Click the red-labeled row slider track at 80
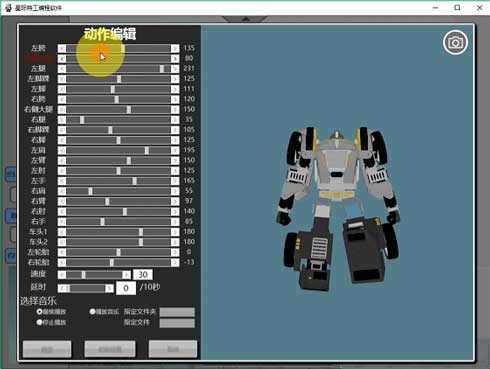 (118, 59)
